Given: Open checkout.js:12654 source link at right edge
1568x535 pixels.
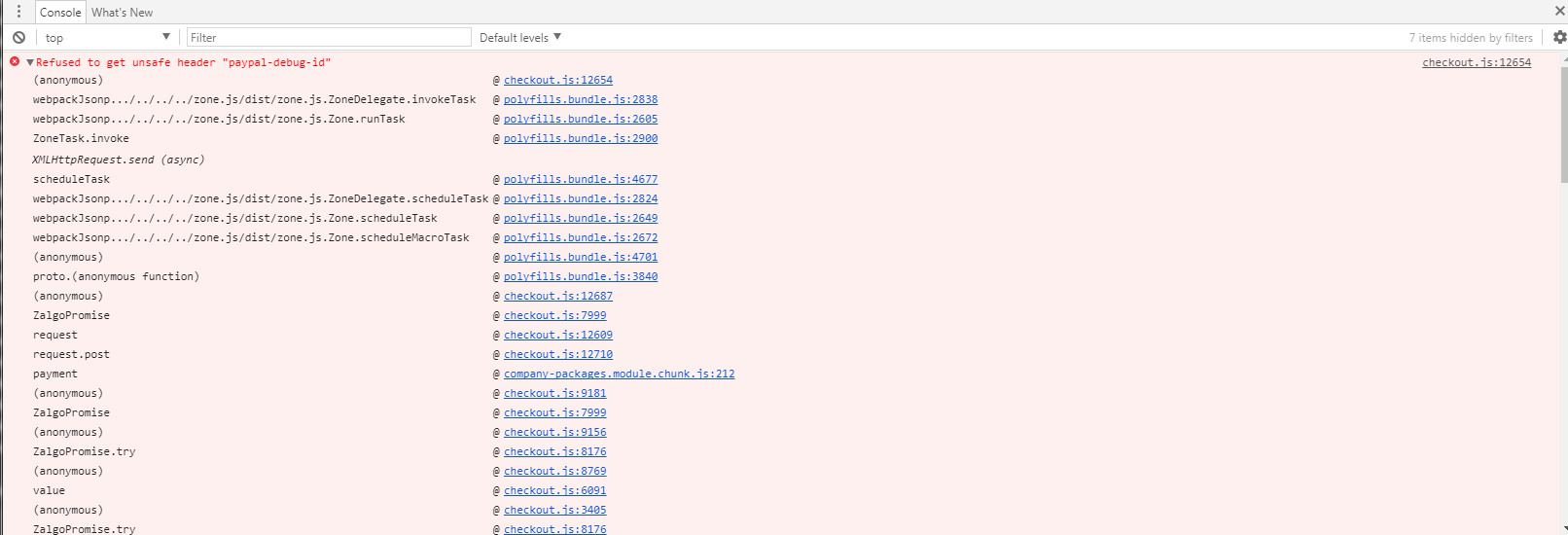Looking at the screenshot, I should [x=1477, y=62].
